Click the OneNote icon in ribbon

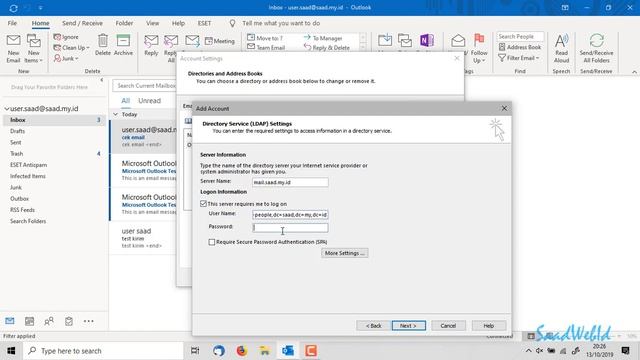(x=427, y=40)
